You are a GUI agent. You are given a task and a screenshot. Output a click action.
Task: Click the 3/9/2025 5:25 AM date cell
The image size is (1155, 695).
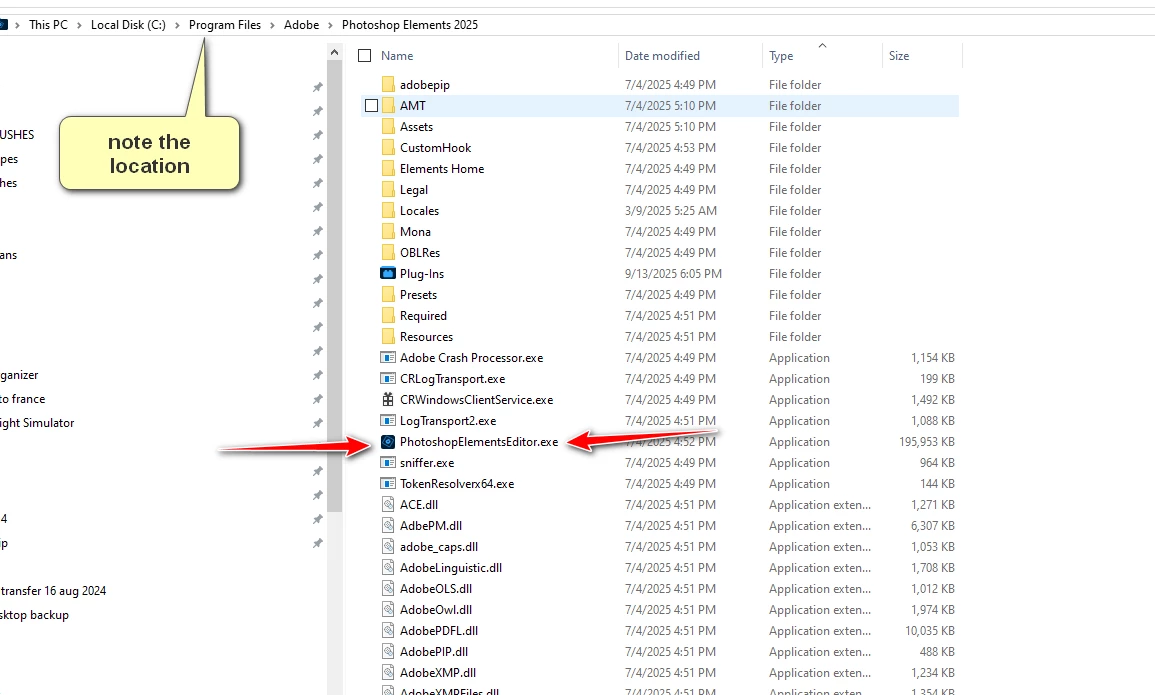tap(670, 211)
